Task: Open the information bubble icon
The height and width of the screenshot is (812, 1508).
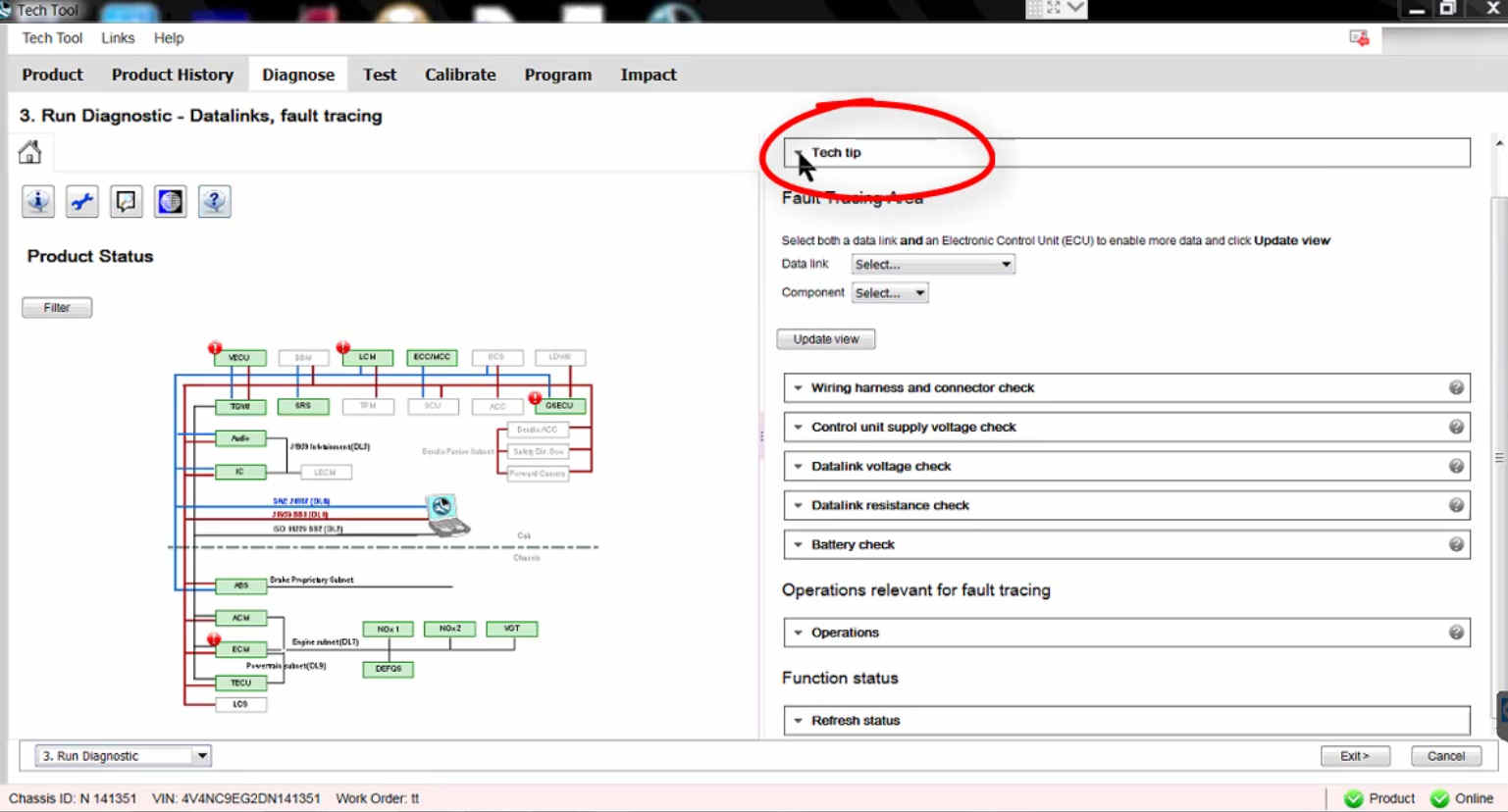Action: 38,202
